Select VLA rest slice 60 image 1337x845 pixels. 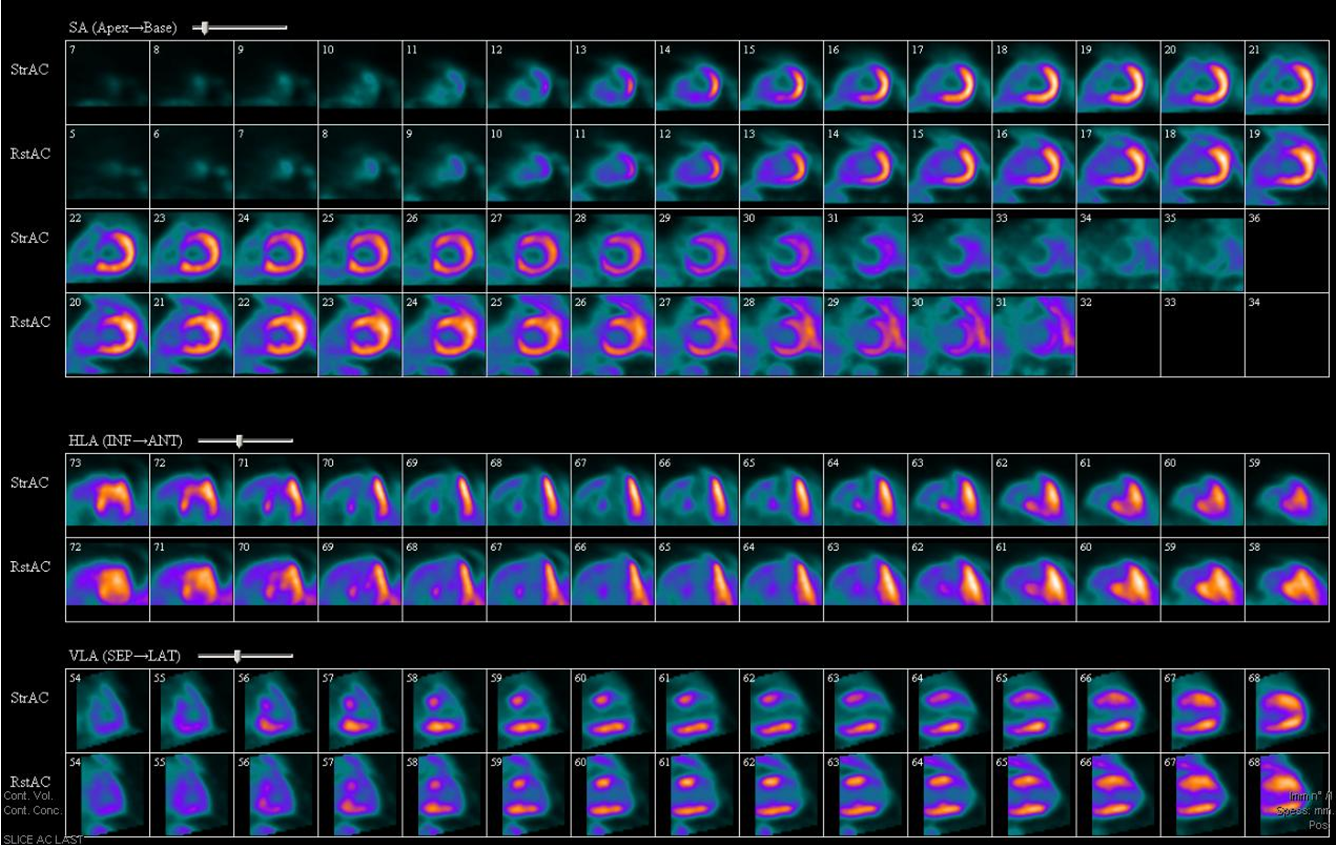point(613,795)
